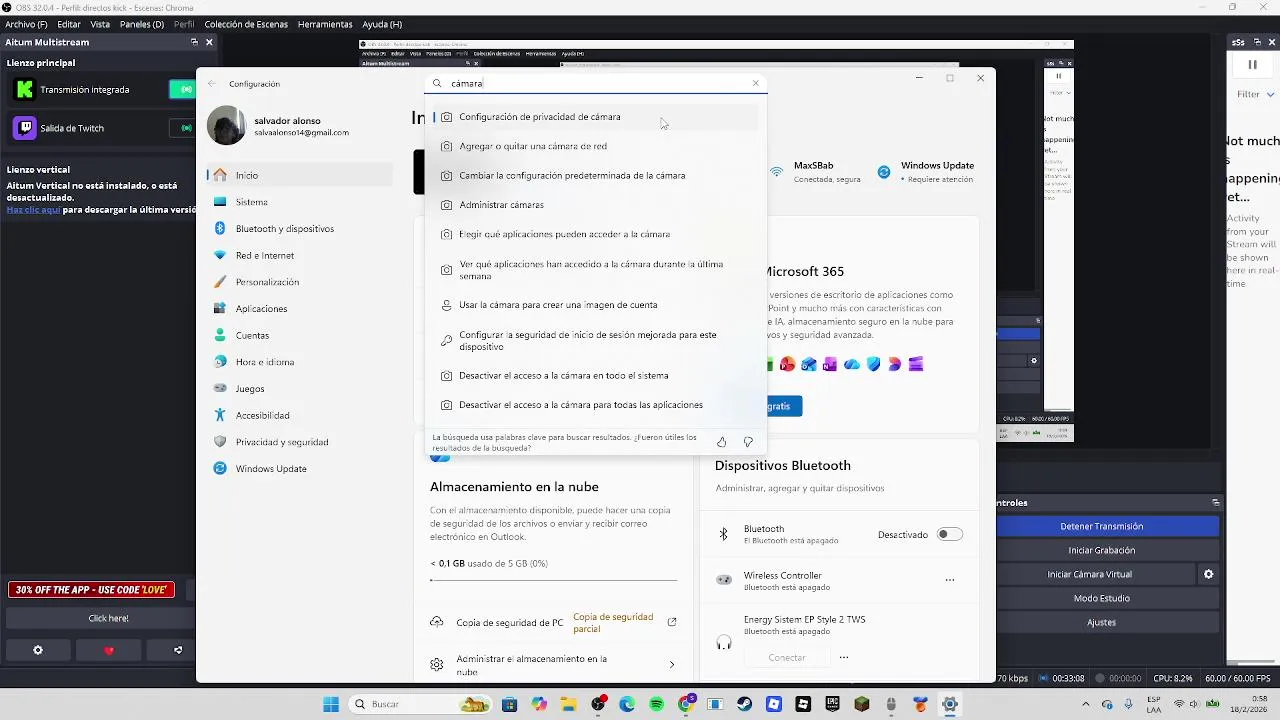Select 'Desactivar el acceso a la cámara en todo el sistema'
Image resolution: width=1280 pixels, height=720 pixels.
pos(595,376)
